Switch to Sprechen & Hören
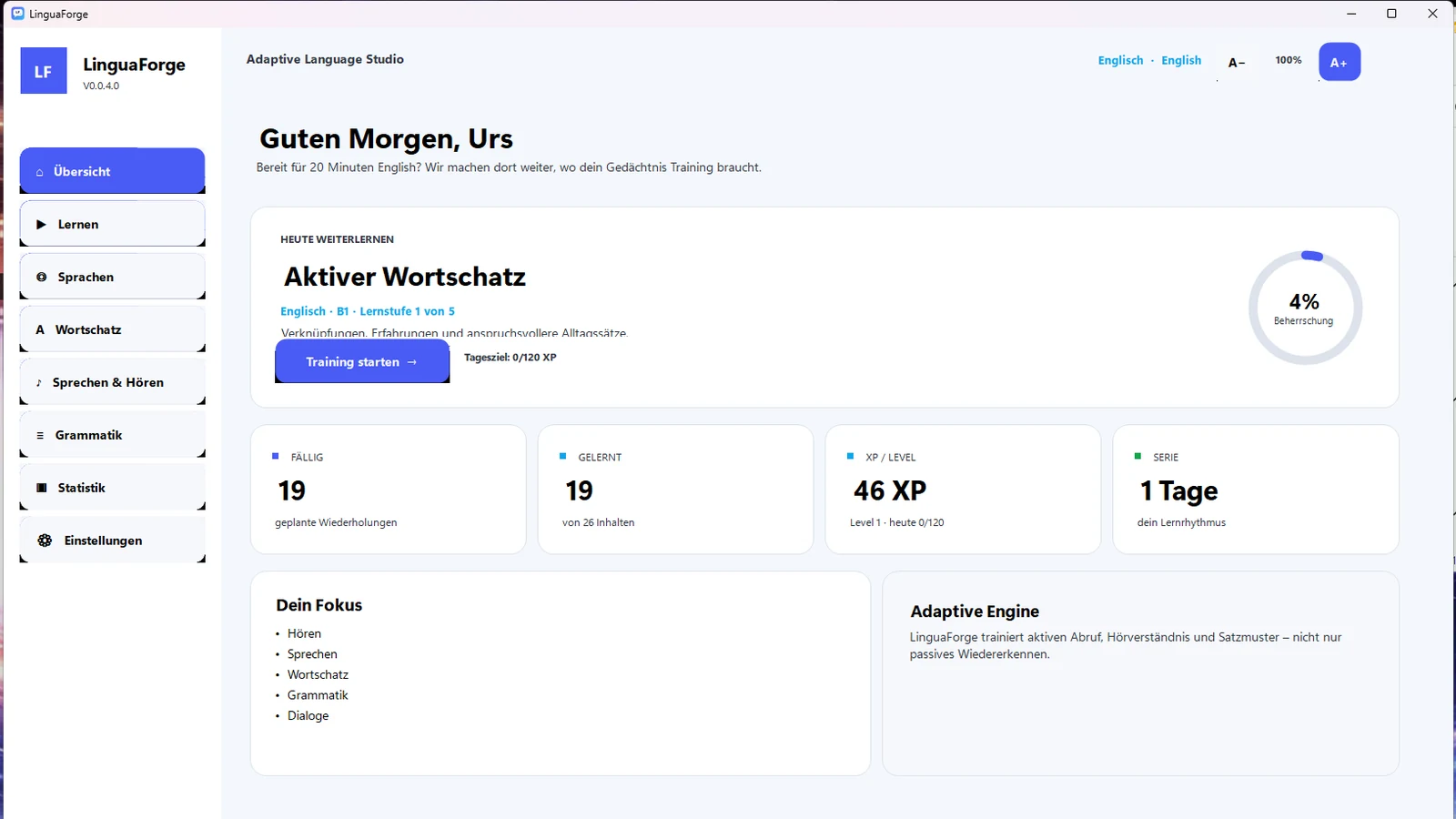 coord(112,382)
